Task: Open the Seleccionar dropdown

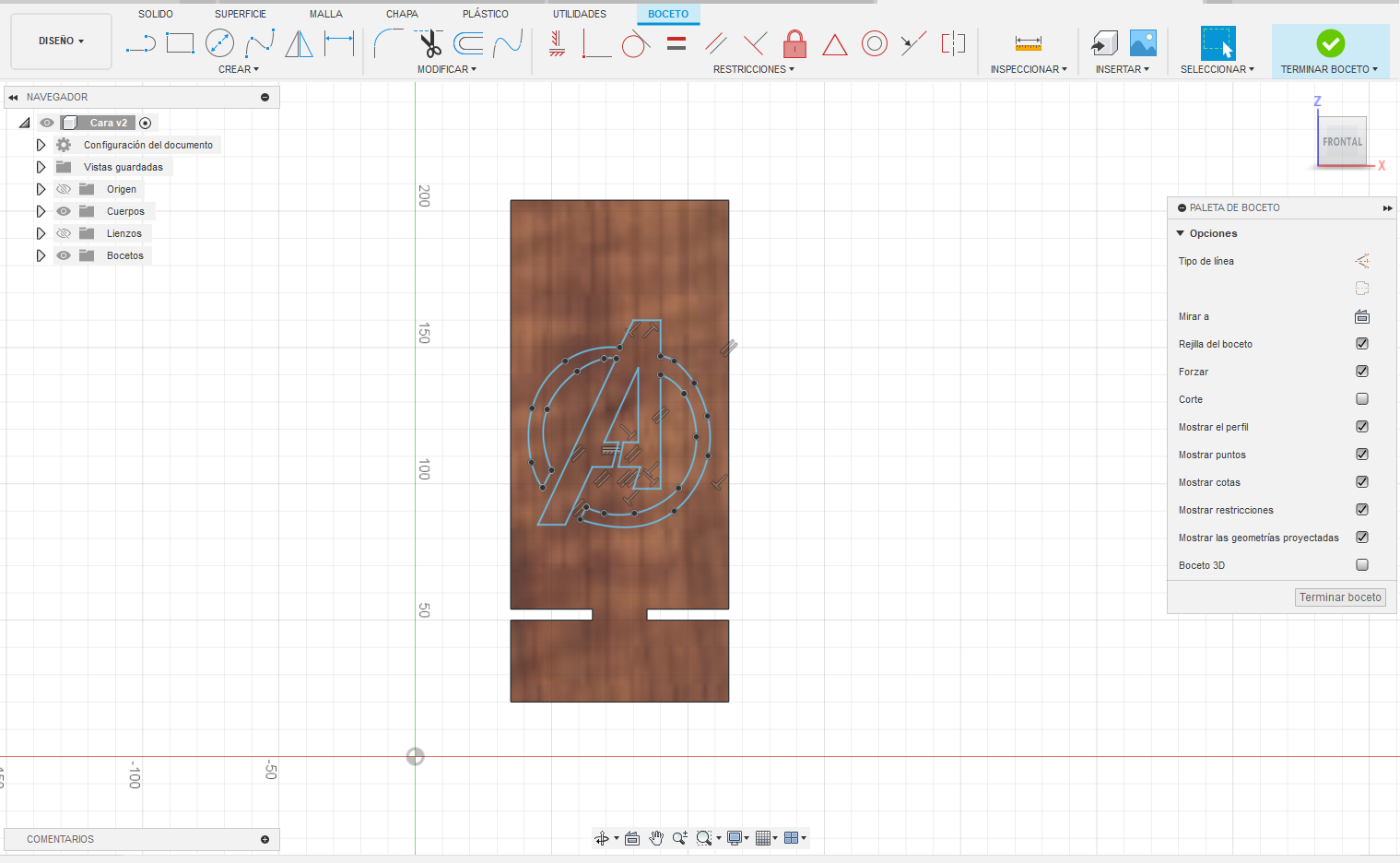Action: tap(1218, 68)
